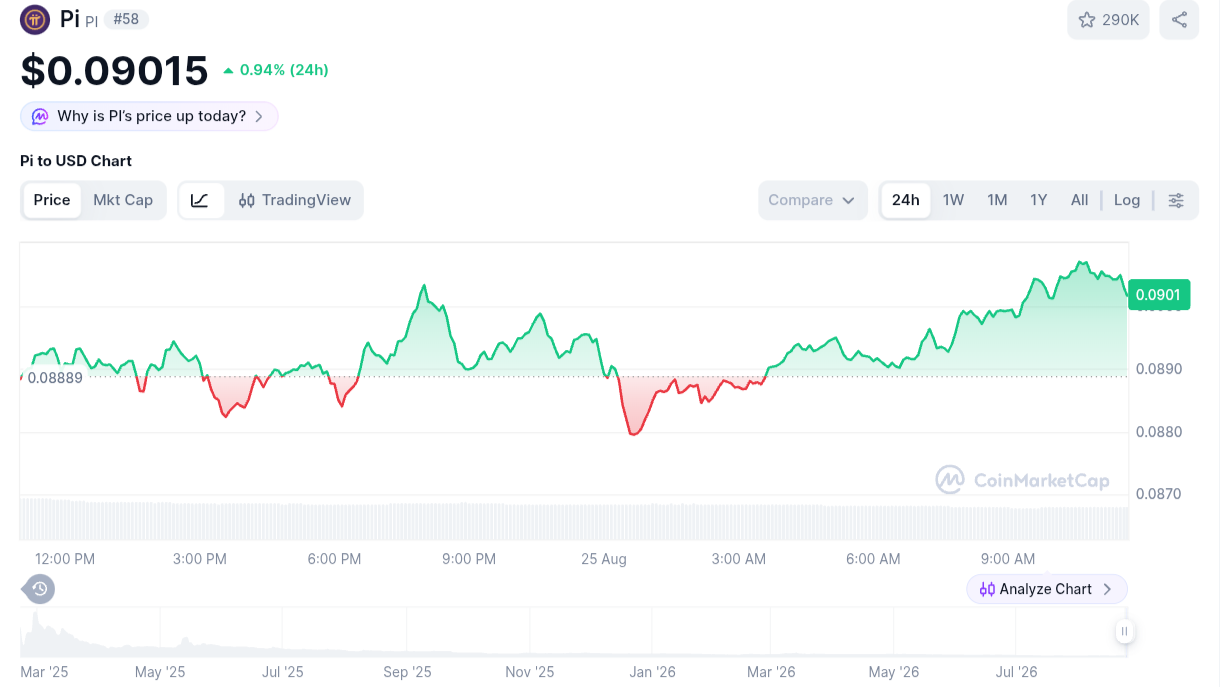The image size is (1220, 687).
Task: Click the PI ticker symbol text
Action: pos(91,21)
